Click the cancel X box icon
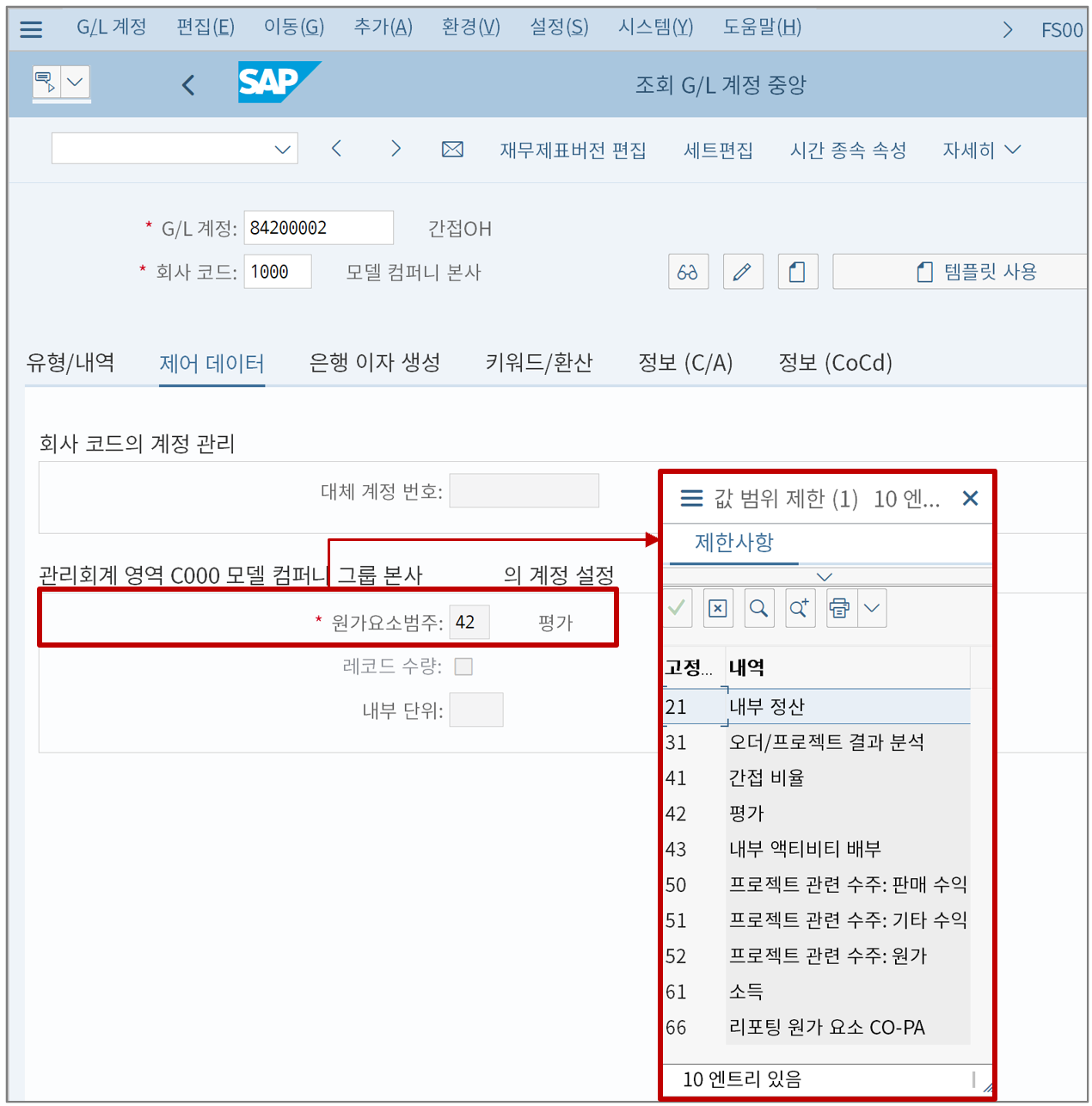This screenshot has width=1092, height=1106. click(718, 609)
